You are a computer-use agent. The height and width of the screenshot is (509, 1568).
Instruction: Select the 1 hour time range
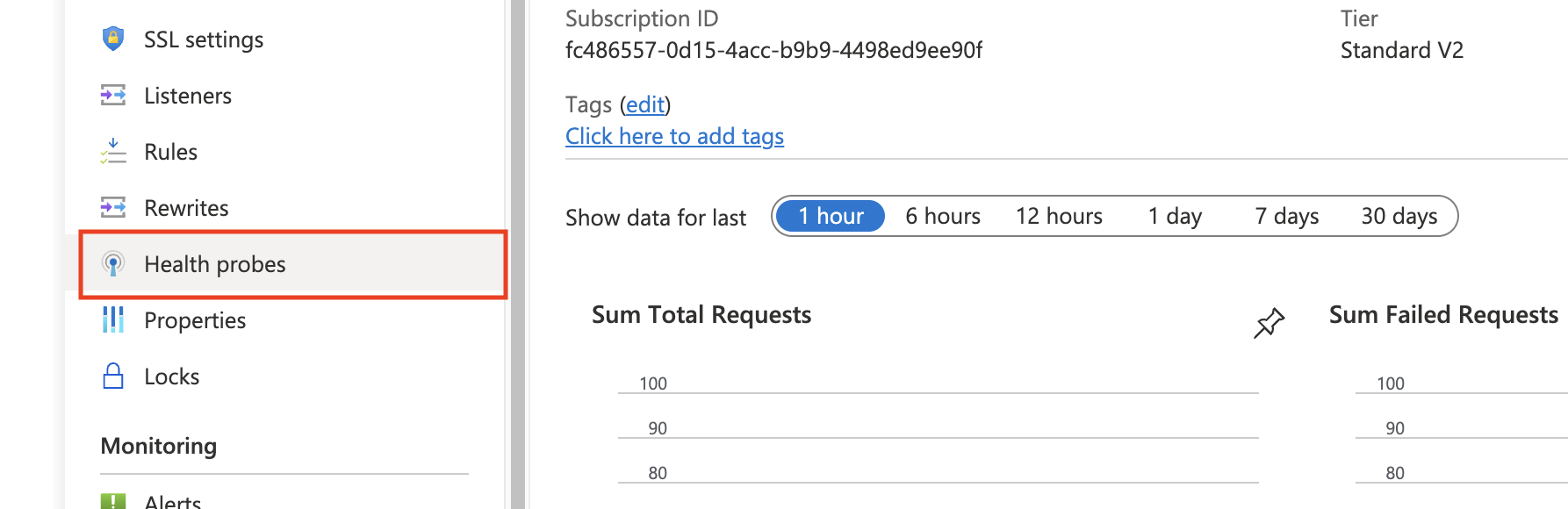(x=831, y=217)
